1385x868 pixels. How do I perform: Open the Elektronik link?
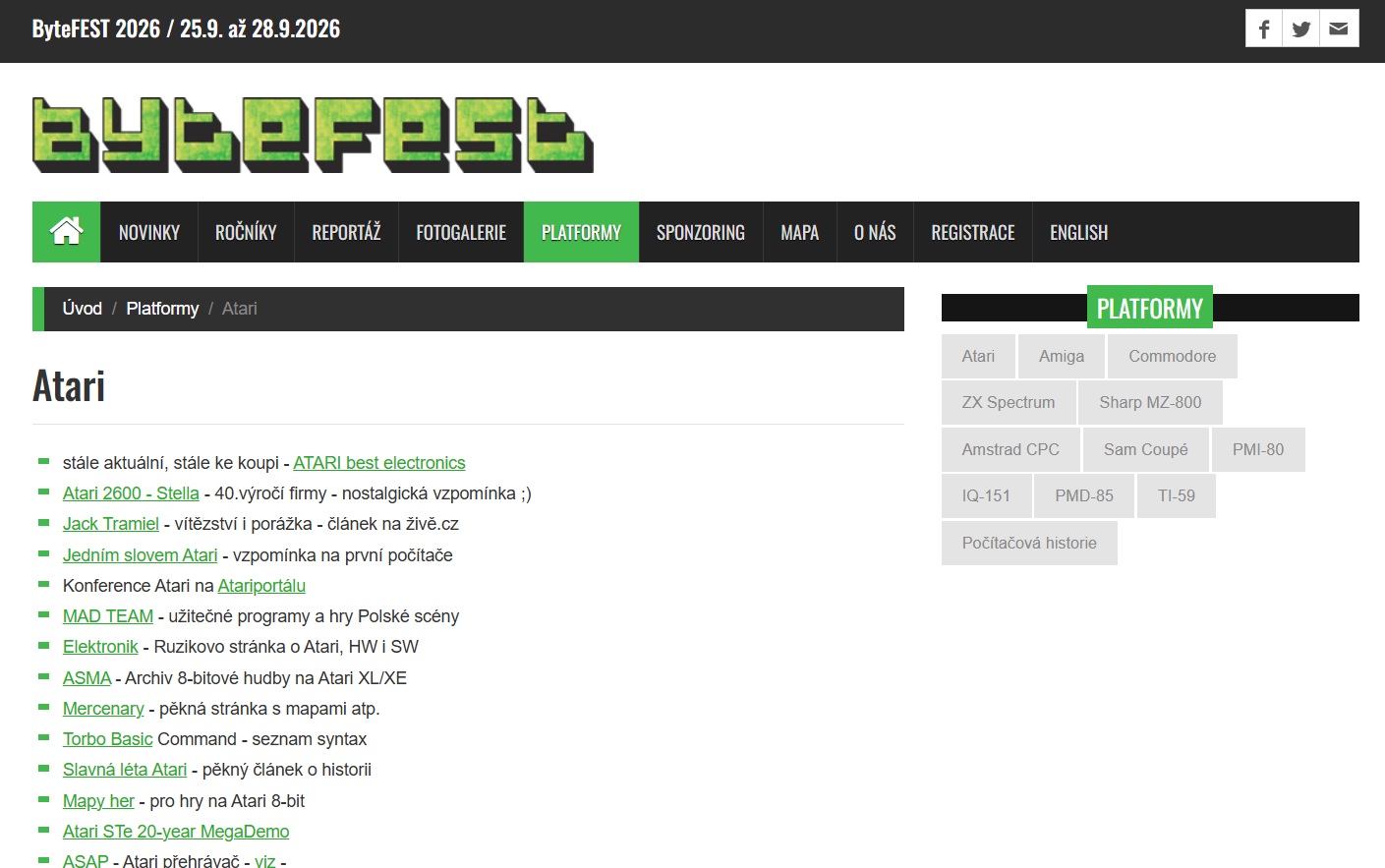click(100, 647)
